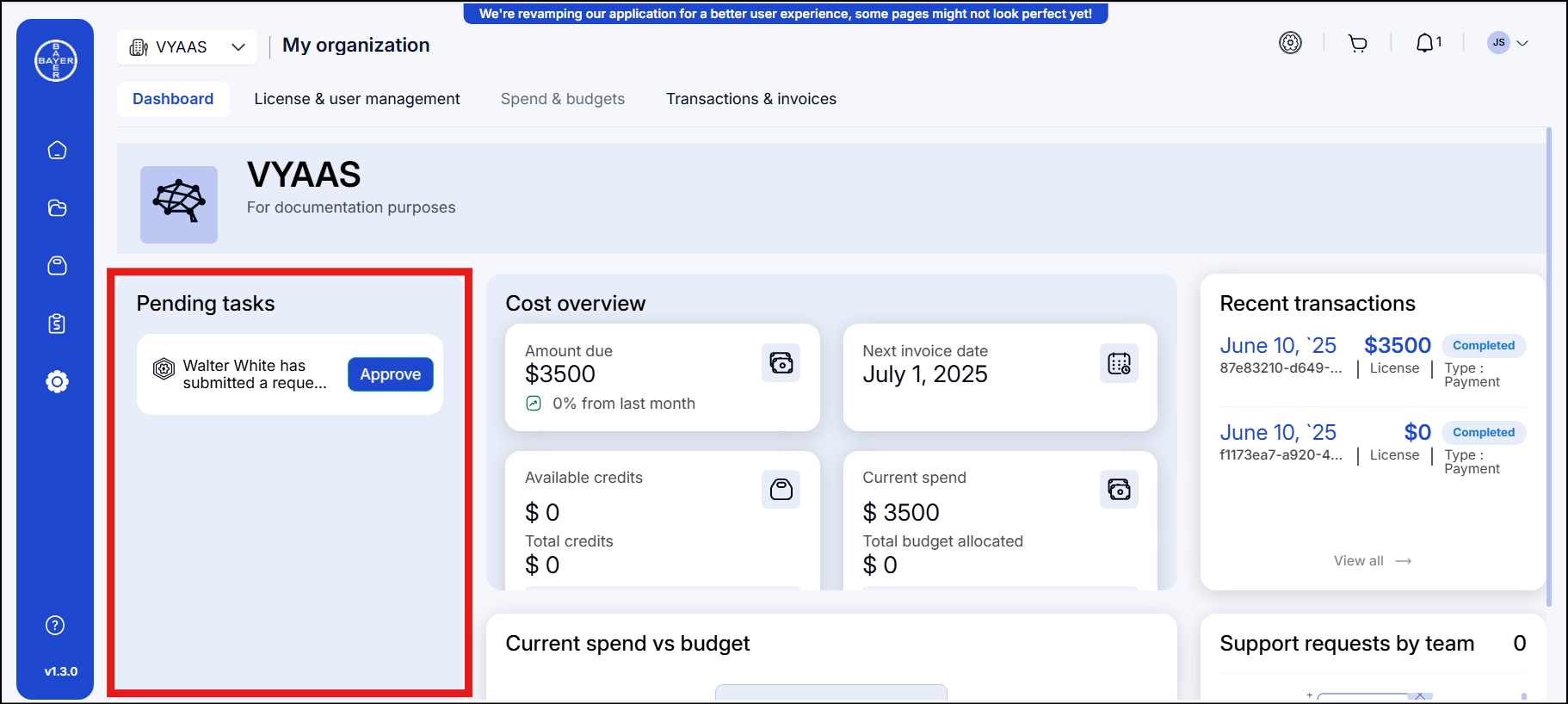Click the Completed badge on the $3500 transaction
Image resolution: width=1568 pixels, height=704 pixels.
(1484, 345)
